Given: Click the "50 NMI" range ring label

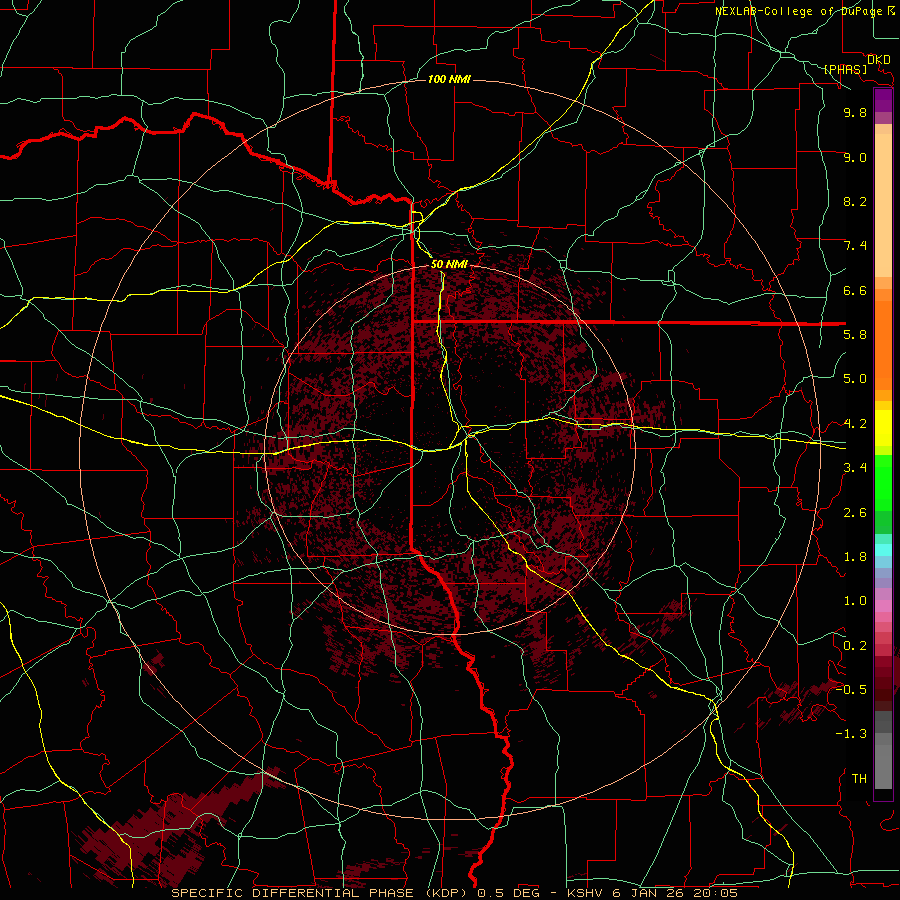Looking at the screenshot, I should click(x=449, y=264).
